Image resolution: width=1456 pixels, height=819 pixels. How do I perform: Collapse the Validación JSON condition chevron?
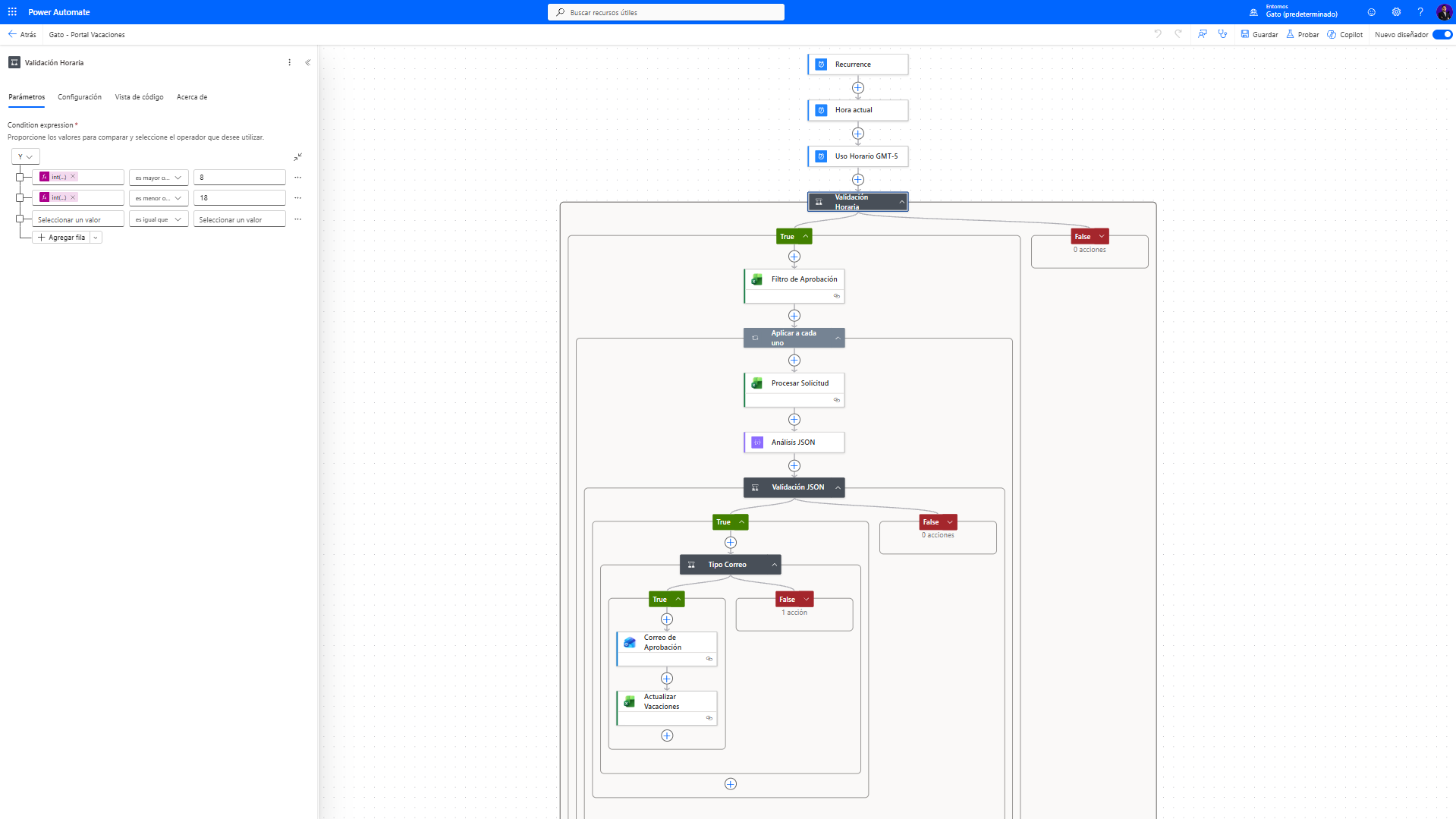click(838, 487)
